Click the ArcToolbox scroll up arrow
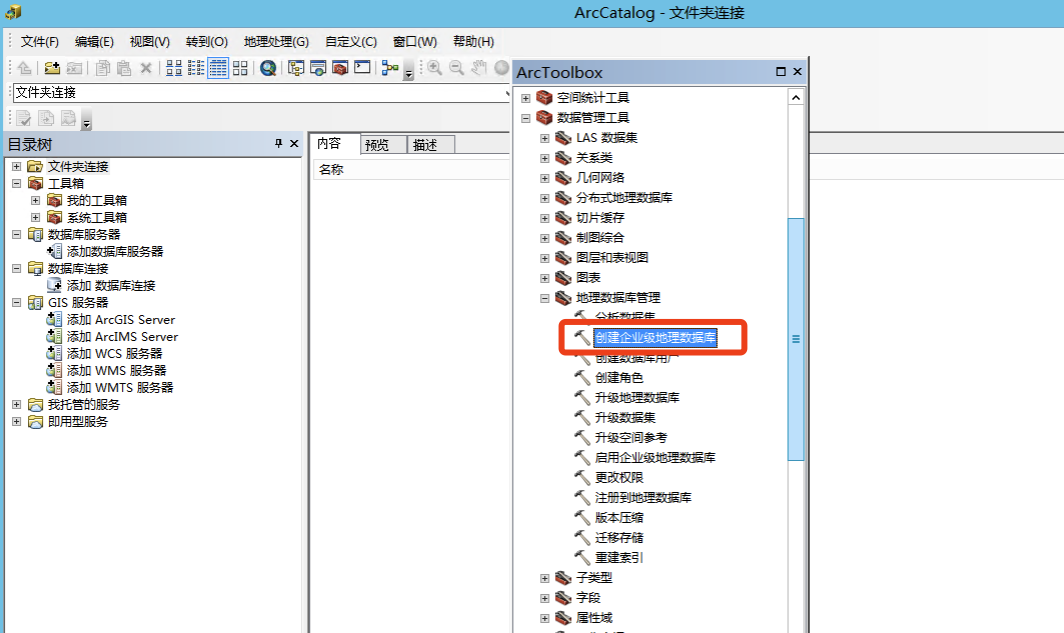1064x633 pixels. [x=796, y=98]
